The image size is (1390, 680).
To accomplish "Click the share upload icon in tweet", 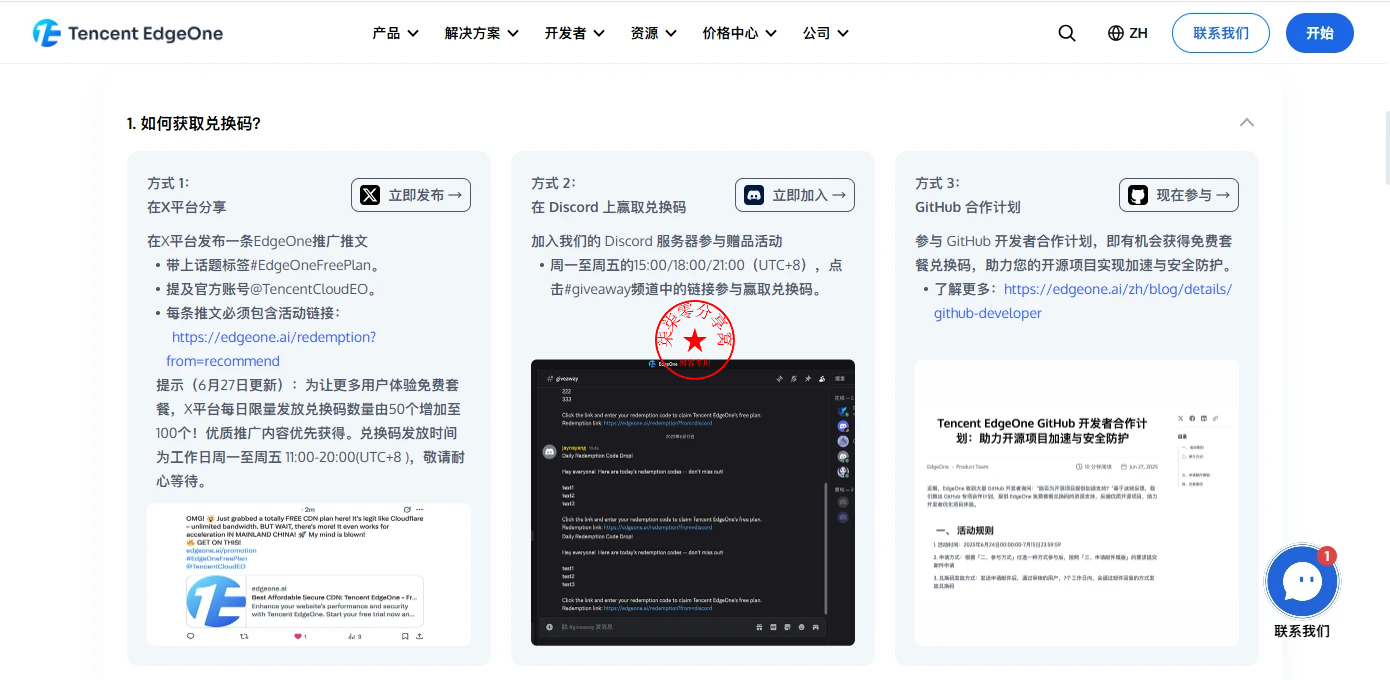I will tap(419, 636).
